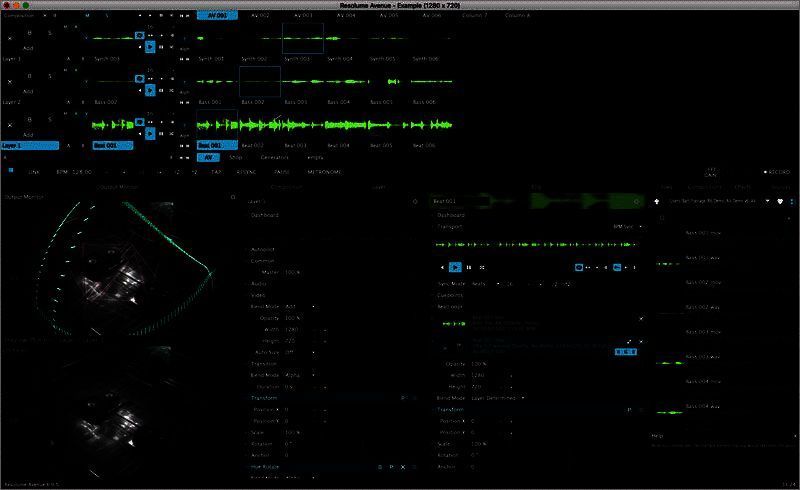Viewport: 800px width, 490px height.
Task: Click play backward in Clip Transport panel
Action: 442,267
